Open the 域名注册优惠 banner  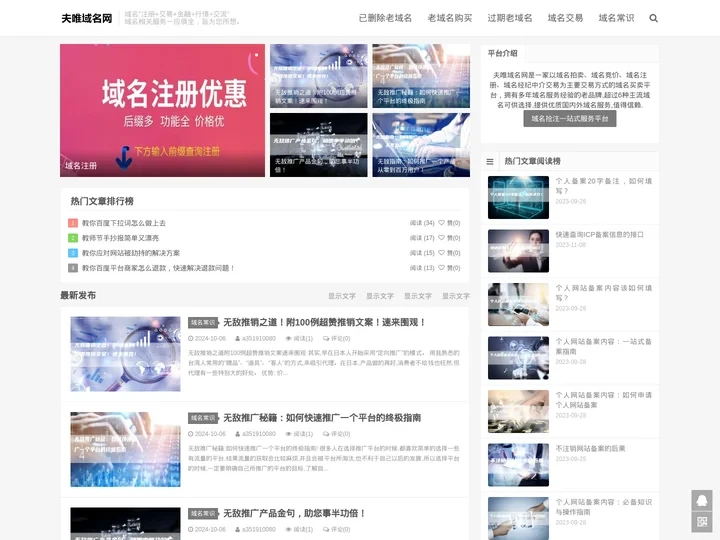coord(162,110)
